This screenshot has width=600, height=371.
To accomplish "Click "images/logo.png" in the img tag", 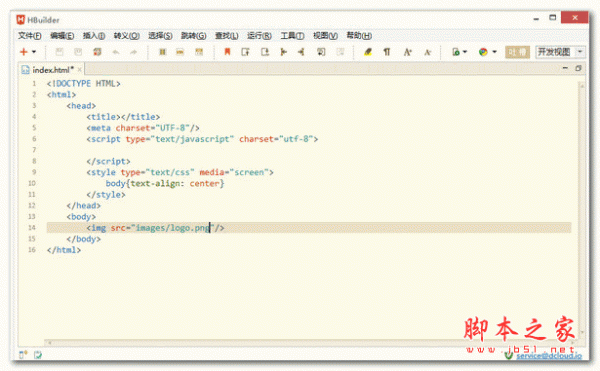I will tap(173, 228).
